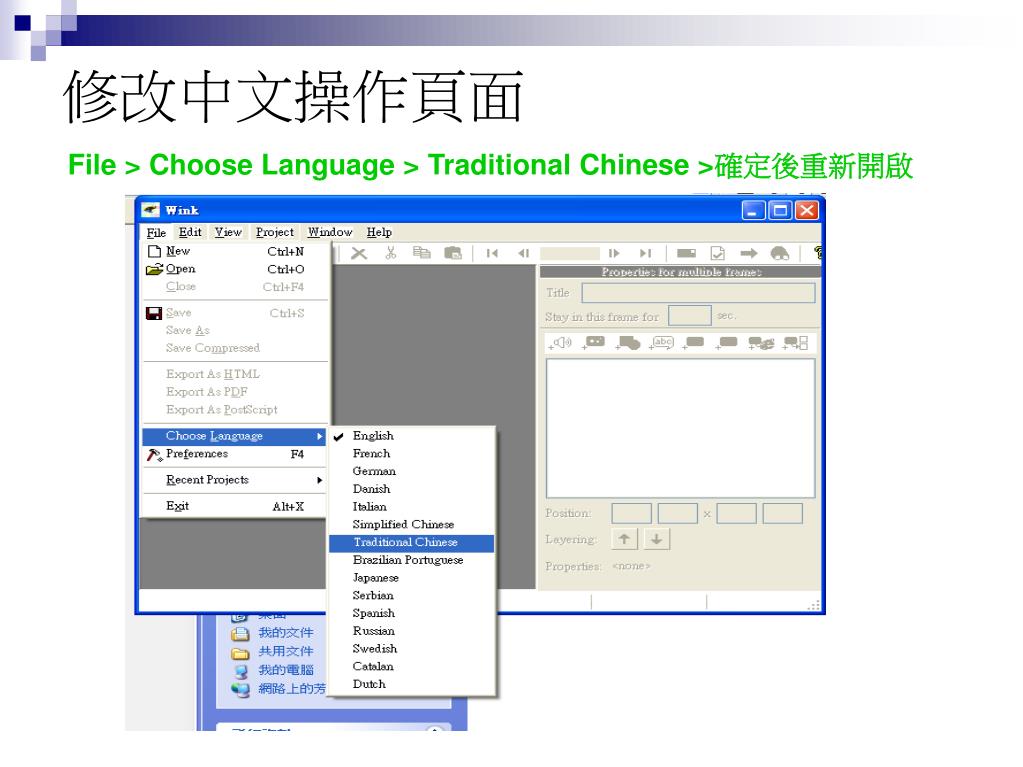Click the 網路上的芳鄰 network places link
This screenshot has height=767, width=1023.
point(292,689)
